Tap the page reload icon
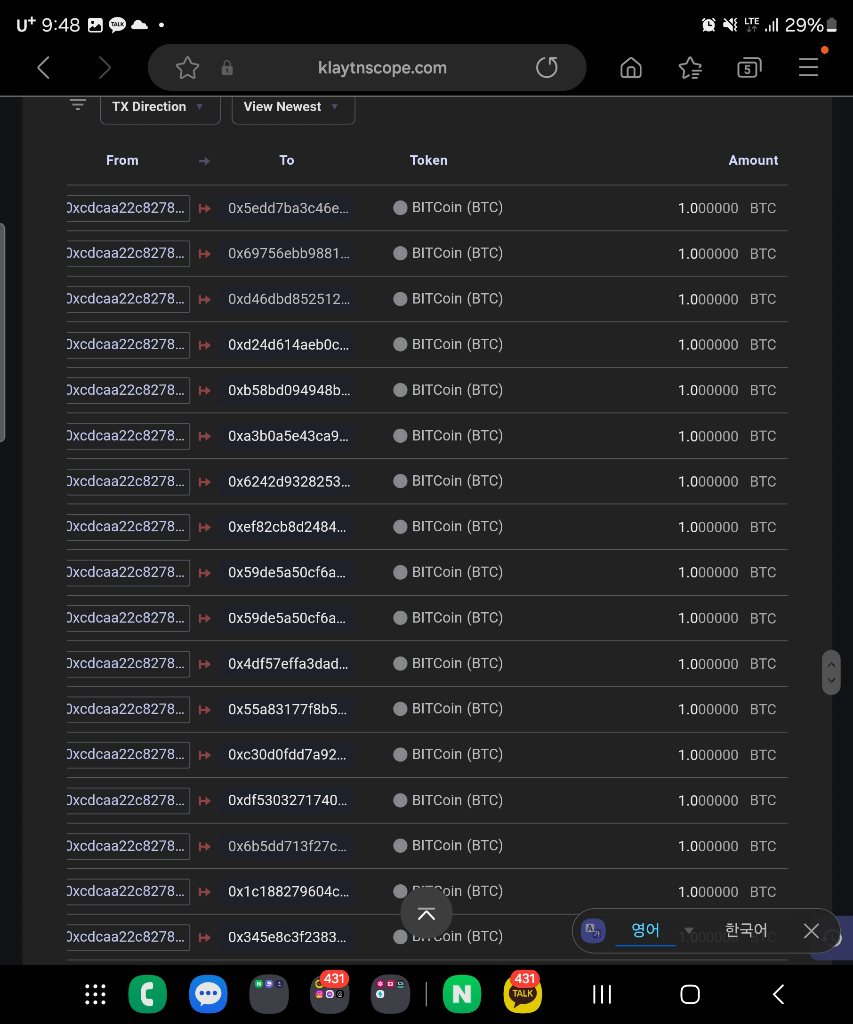 pos(547,68)
